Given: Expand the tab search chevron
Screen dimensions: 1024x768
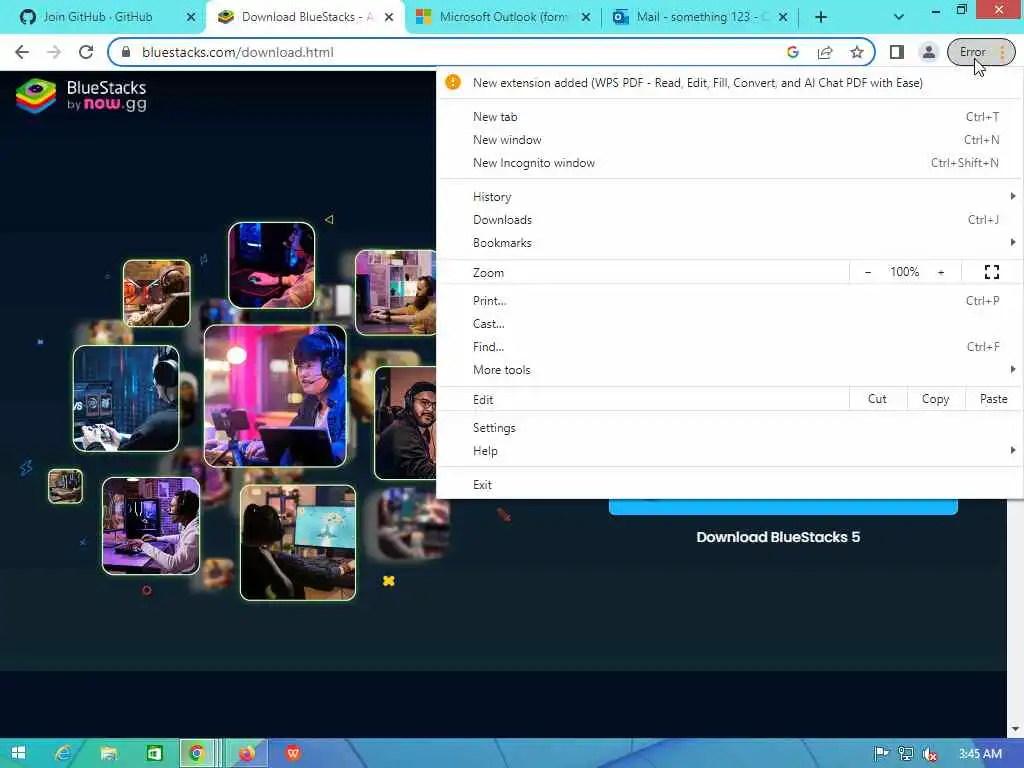Looking at the screenshot, I should pyautogui.click(x=899, y=17).
